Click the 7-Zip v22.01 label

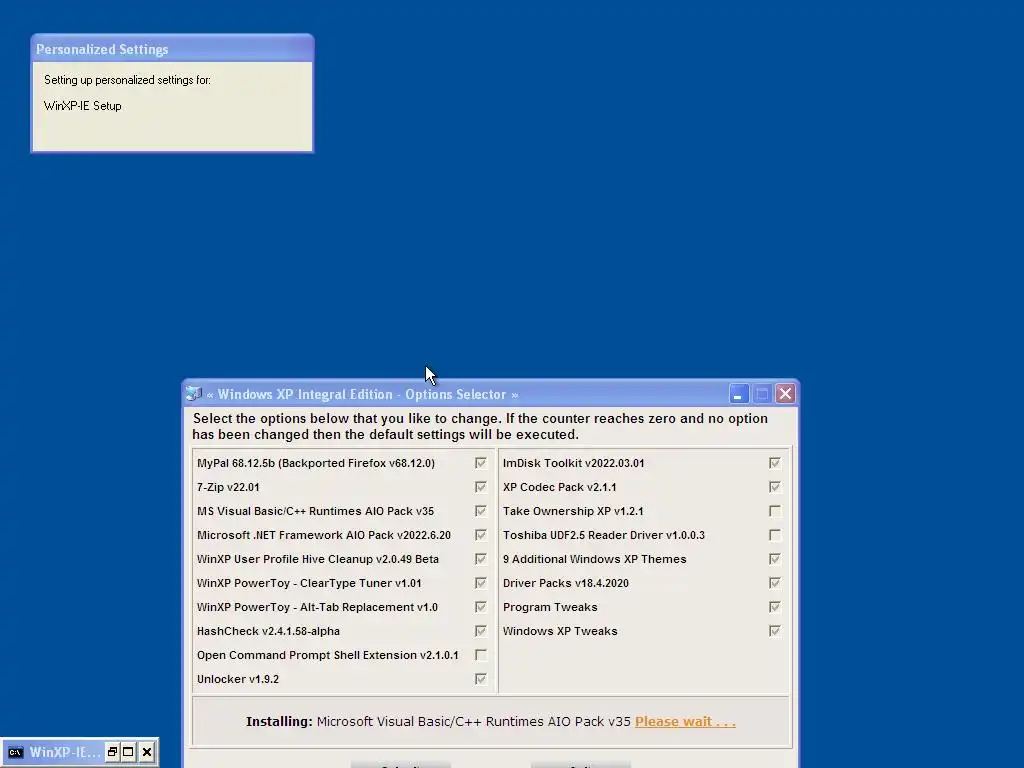[x=228, y=487]
